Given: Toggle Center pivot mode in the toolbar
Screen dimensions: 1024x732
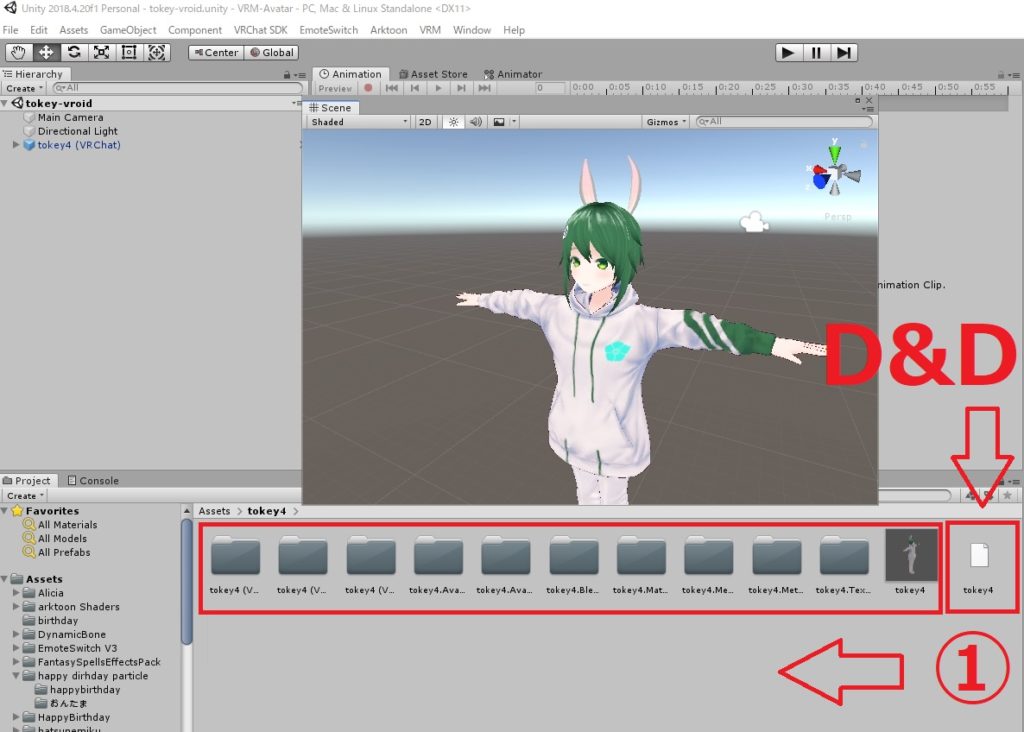Looking at the screenshot, I should point(216,52).
